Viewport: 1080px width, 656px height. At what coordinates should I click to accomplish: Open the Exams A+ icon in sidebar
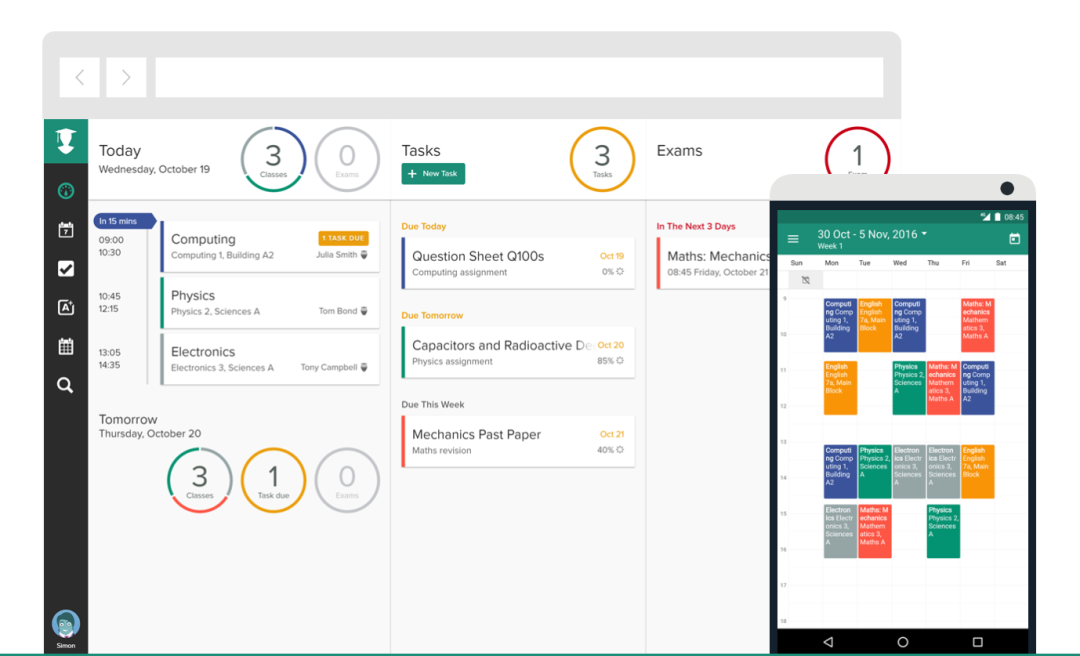(x=66, y=308)
